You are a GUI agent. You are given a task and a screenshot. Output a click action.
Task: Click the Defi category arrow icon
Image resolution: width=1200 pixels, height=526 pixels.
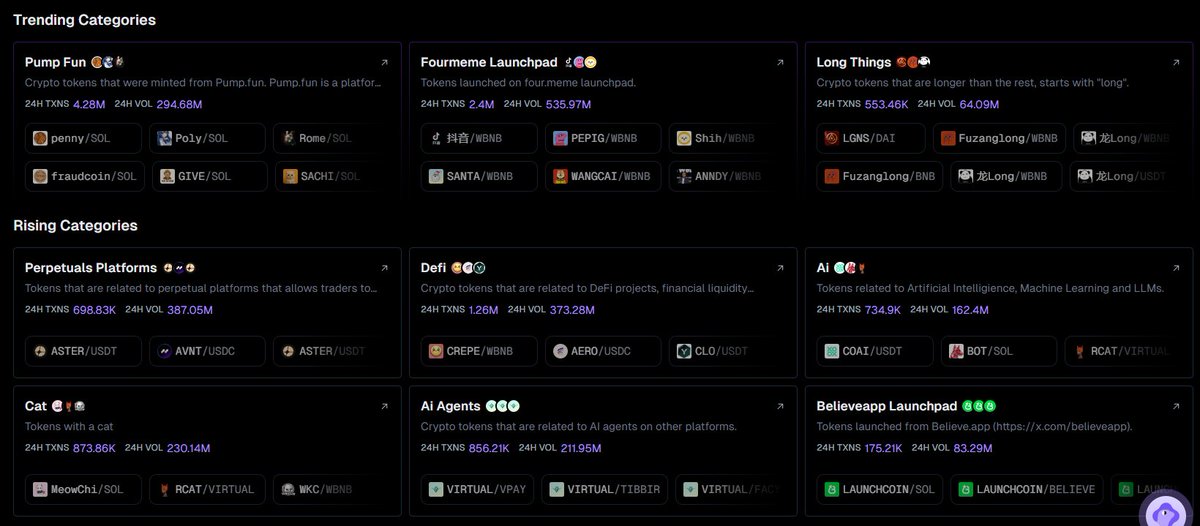pyautogui.click(x=780, y=268)
